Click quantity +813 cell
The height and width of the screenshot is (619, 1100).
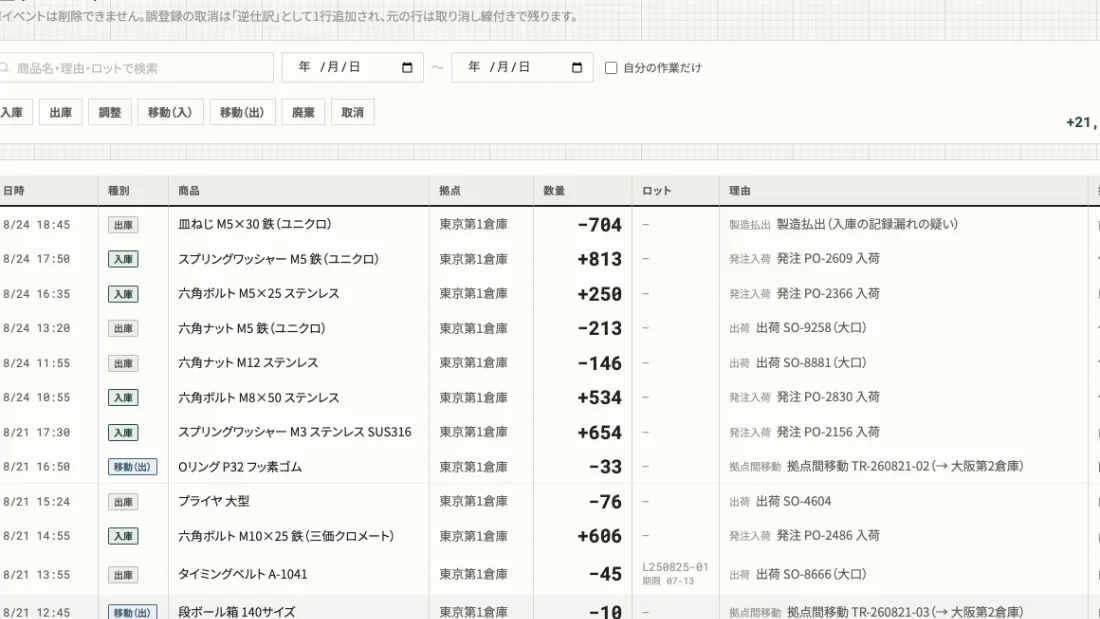[x=600, y=259]
